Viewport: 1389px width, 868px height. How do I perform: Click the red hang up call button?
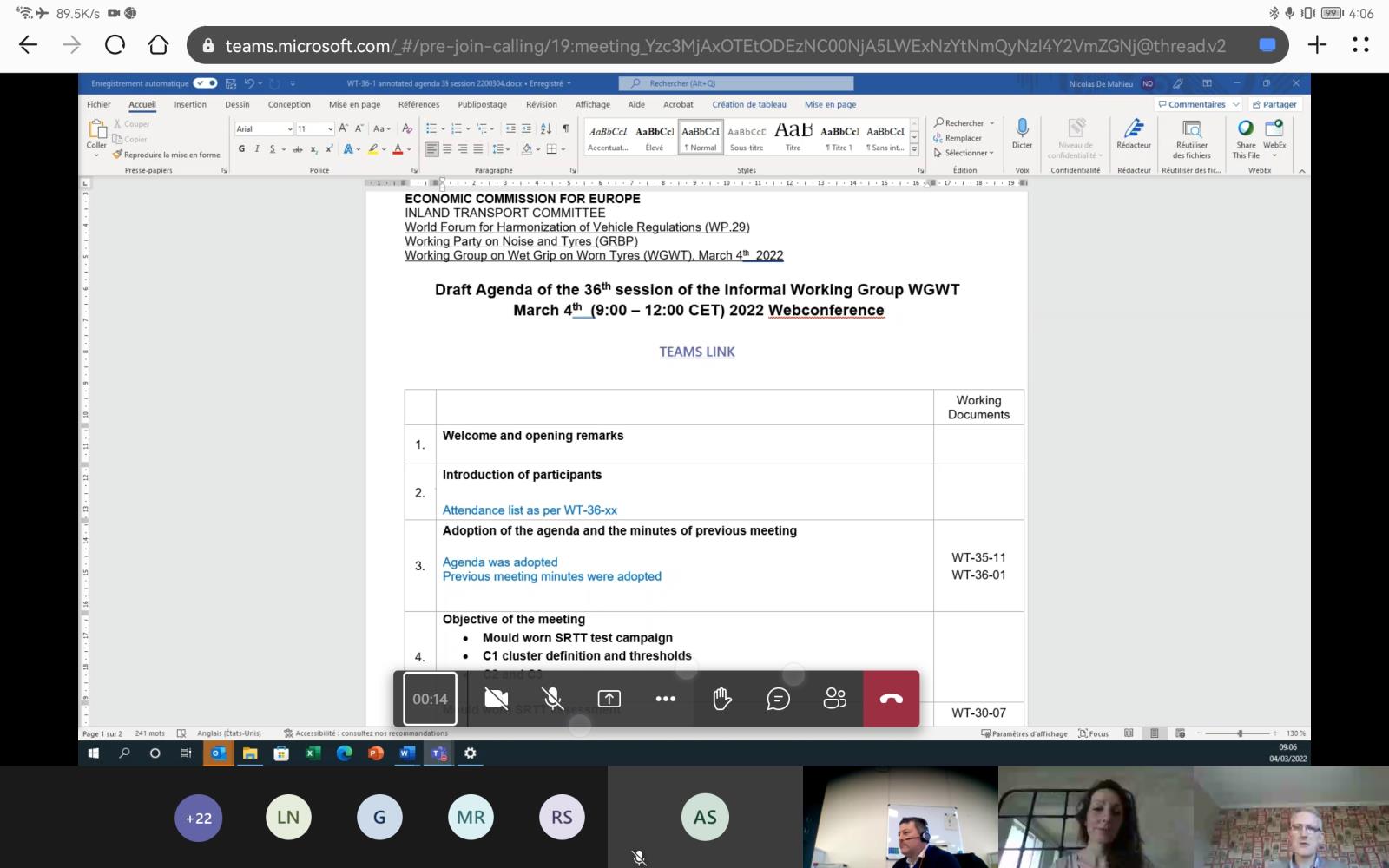pyautogui.click(x=891, y=699)
